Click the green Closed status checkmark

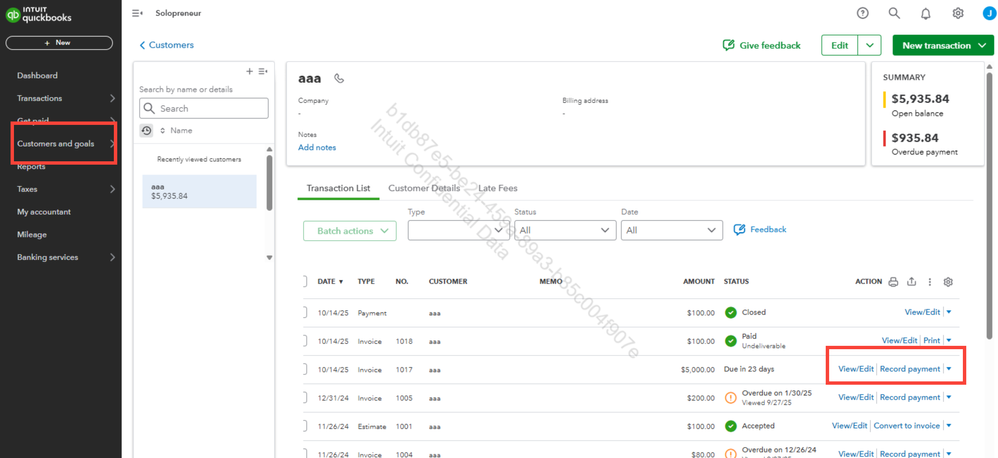[x=731, y=312]
